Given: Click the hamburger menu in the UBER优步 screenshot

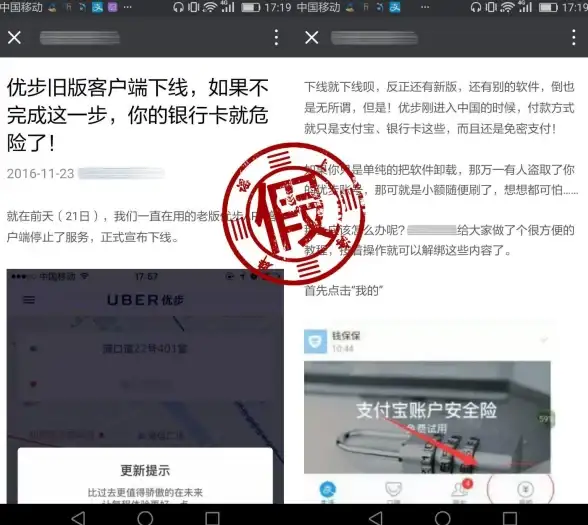Looking at the screenshot, I should pyautogui.click(x=29, y=300).
